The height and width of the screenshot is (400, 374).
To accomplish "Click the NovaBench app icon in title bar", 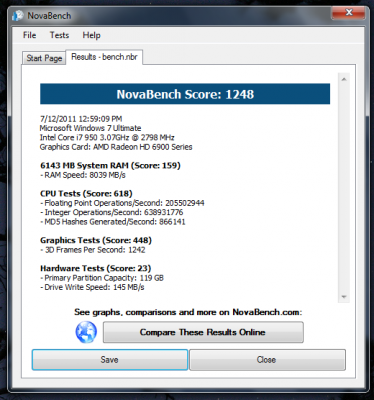I will point(17,16).
